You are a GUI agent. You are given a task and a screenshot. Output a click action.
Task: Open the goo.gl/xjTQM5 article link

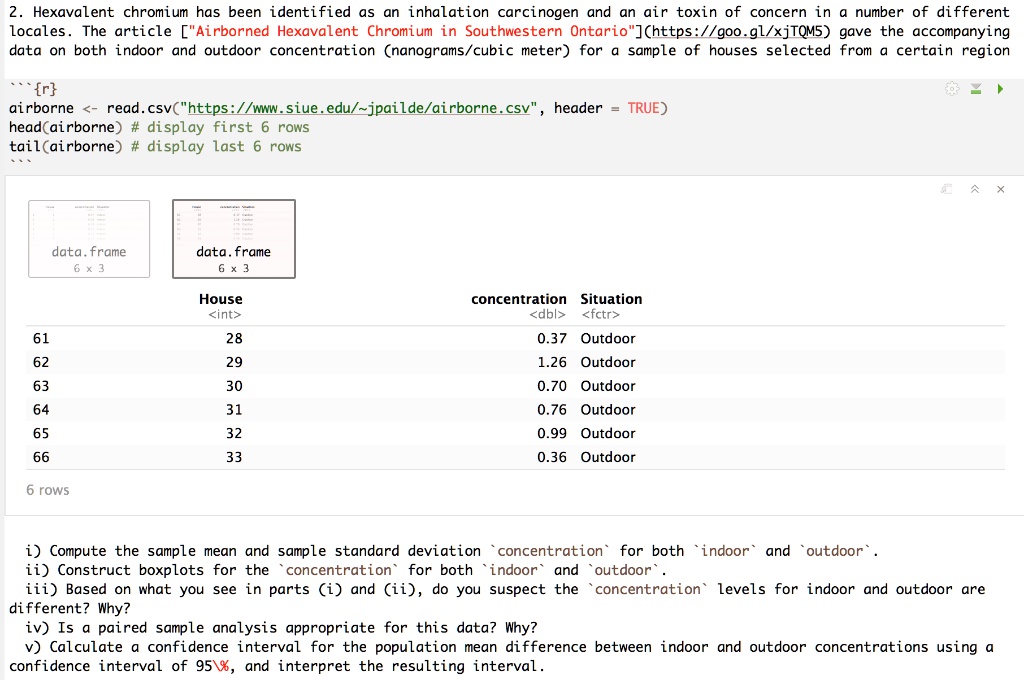pos(737,31)
